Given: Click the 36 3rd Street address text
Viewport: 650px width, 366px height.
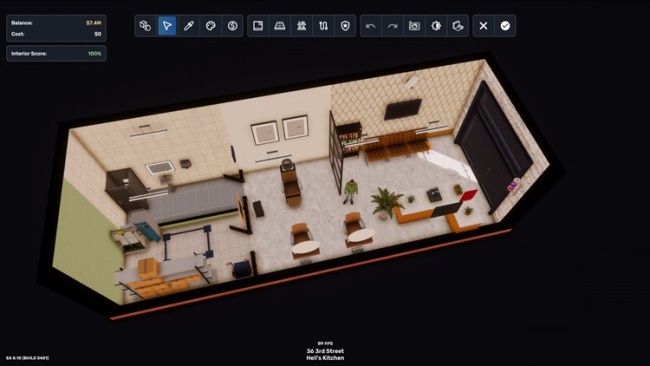Looking at the screenshot, I should pos(325,351).
